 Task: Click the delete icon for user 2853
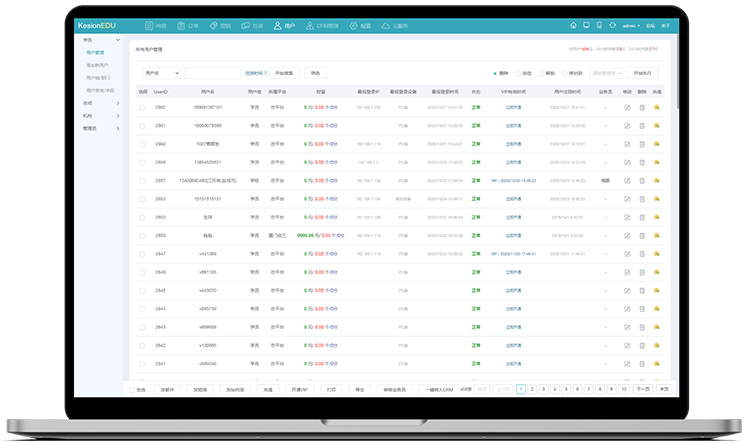pyautogui.click(x=642, y=199)
